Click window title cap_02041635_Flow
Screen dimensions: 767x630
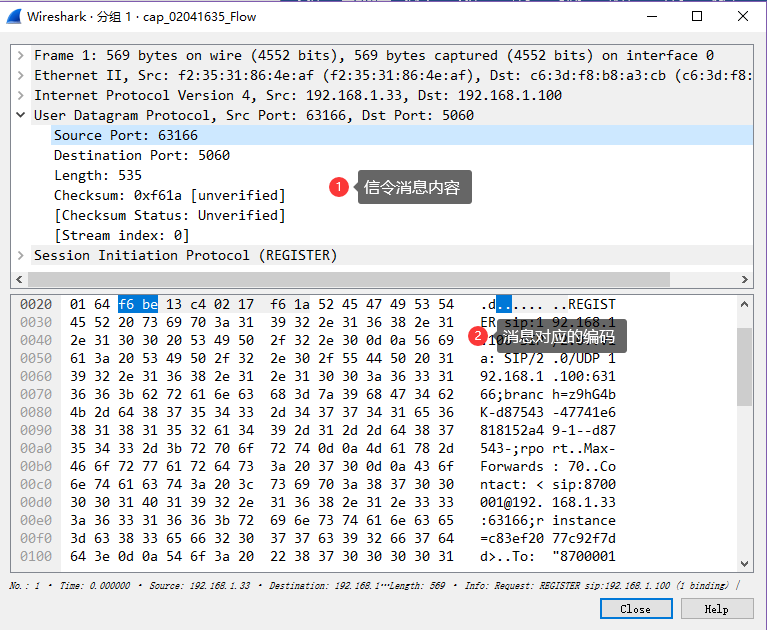200,17
